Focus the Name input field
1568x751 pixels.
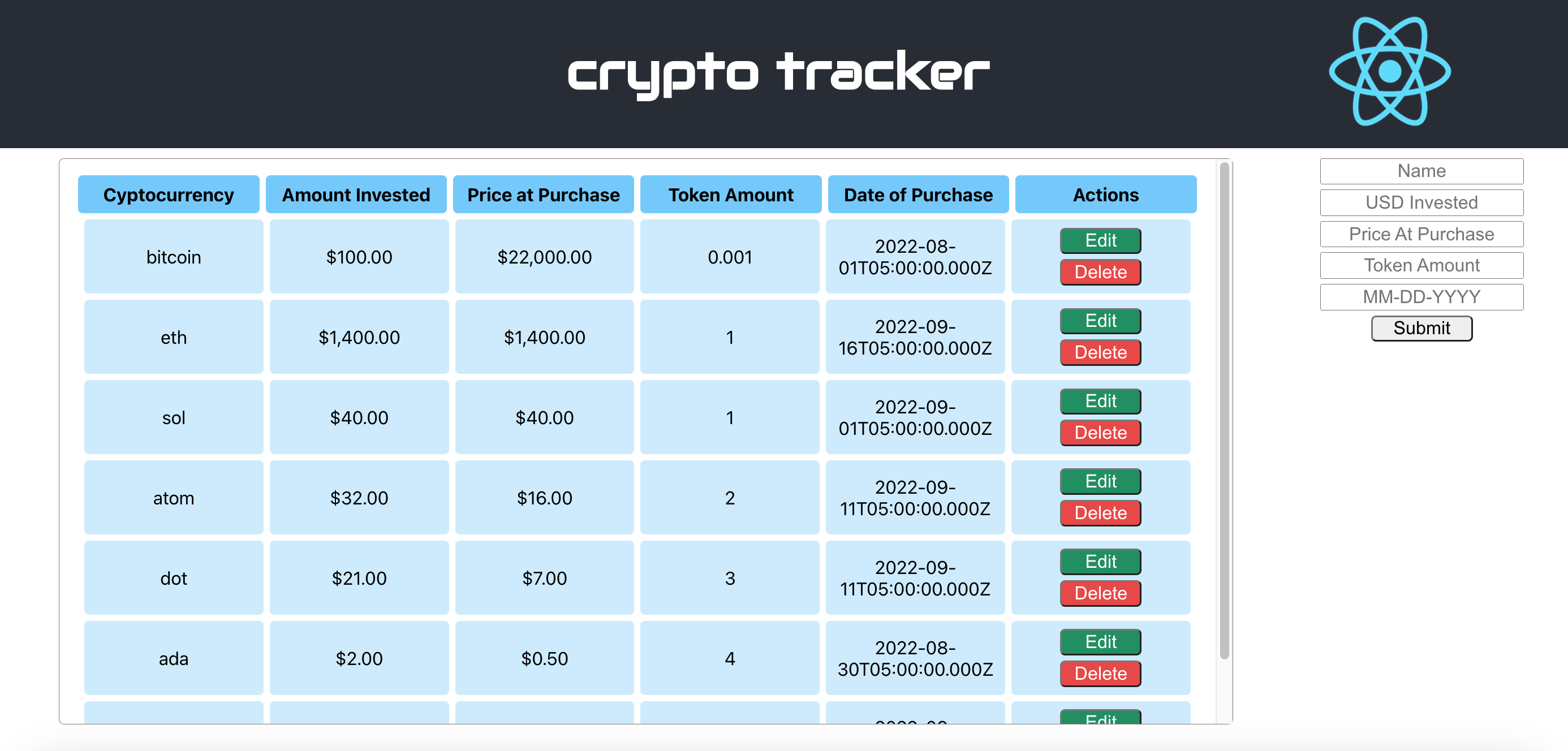pos(1421,171)
